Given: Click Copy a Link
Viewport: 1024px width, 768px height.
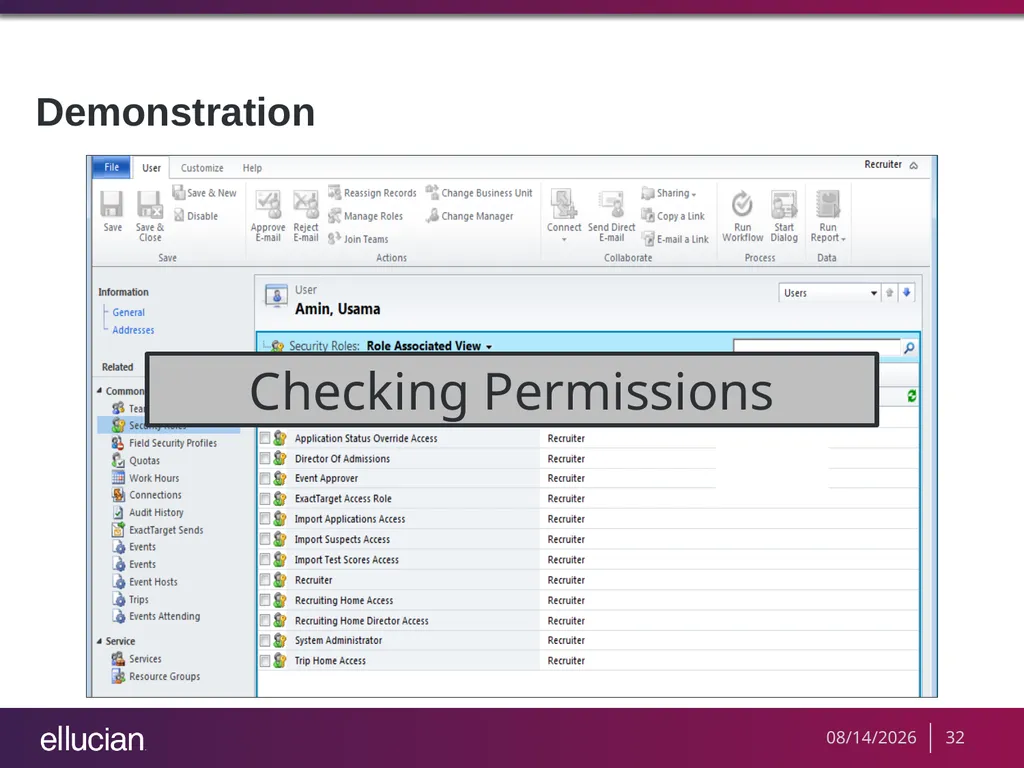Looking at the screenshot, I should pyautogui.click(x=673, y=216).
